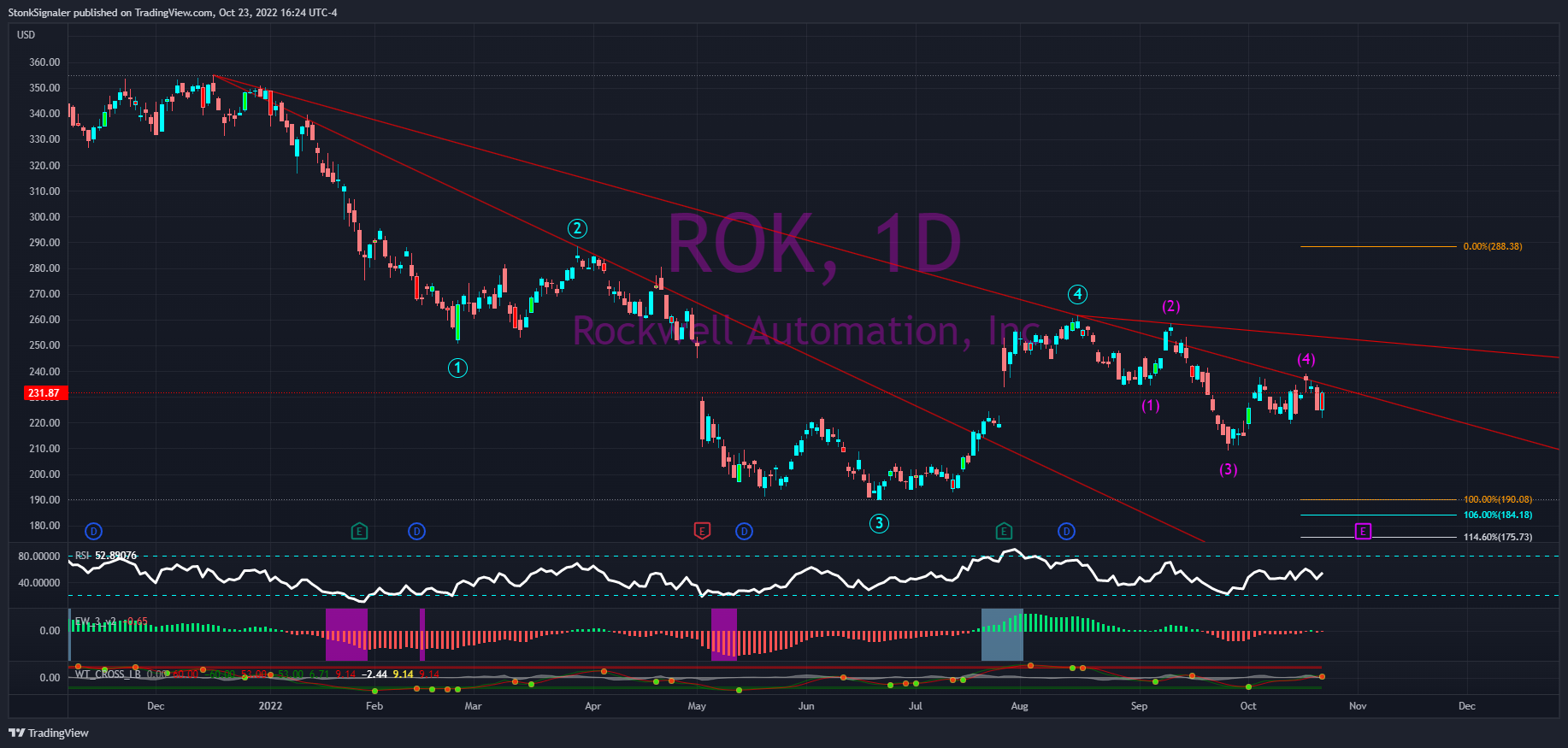Click the Aug label on the time axis
The image size is (1568, 748).
[x=1019, y=706]
